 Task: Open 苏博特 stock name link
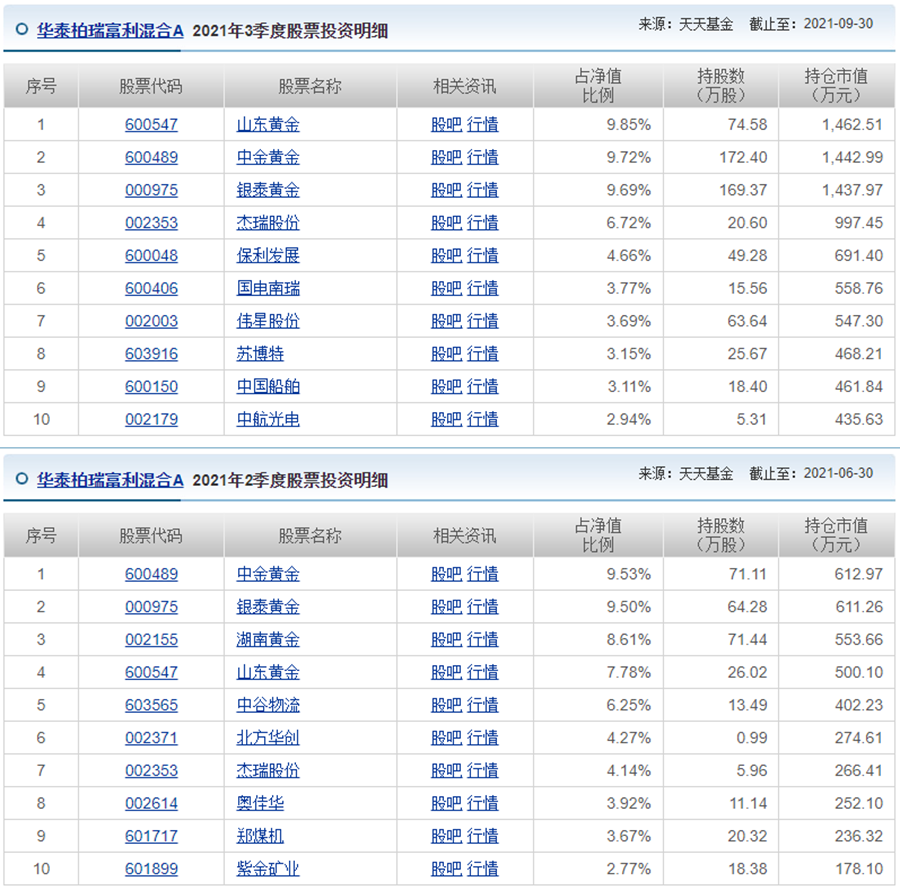260,353
